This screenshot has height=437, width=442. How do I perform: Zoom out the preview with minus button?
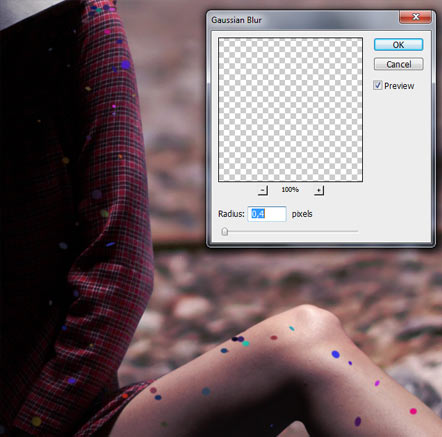point(263,190)
